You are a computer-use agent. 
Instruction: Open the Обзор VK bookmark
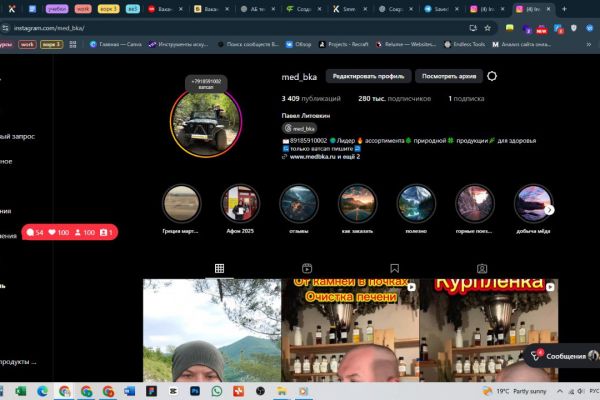[299, 44]
